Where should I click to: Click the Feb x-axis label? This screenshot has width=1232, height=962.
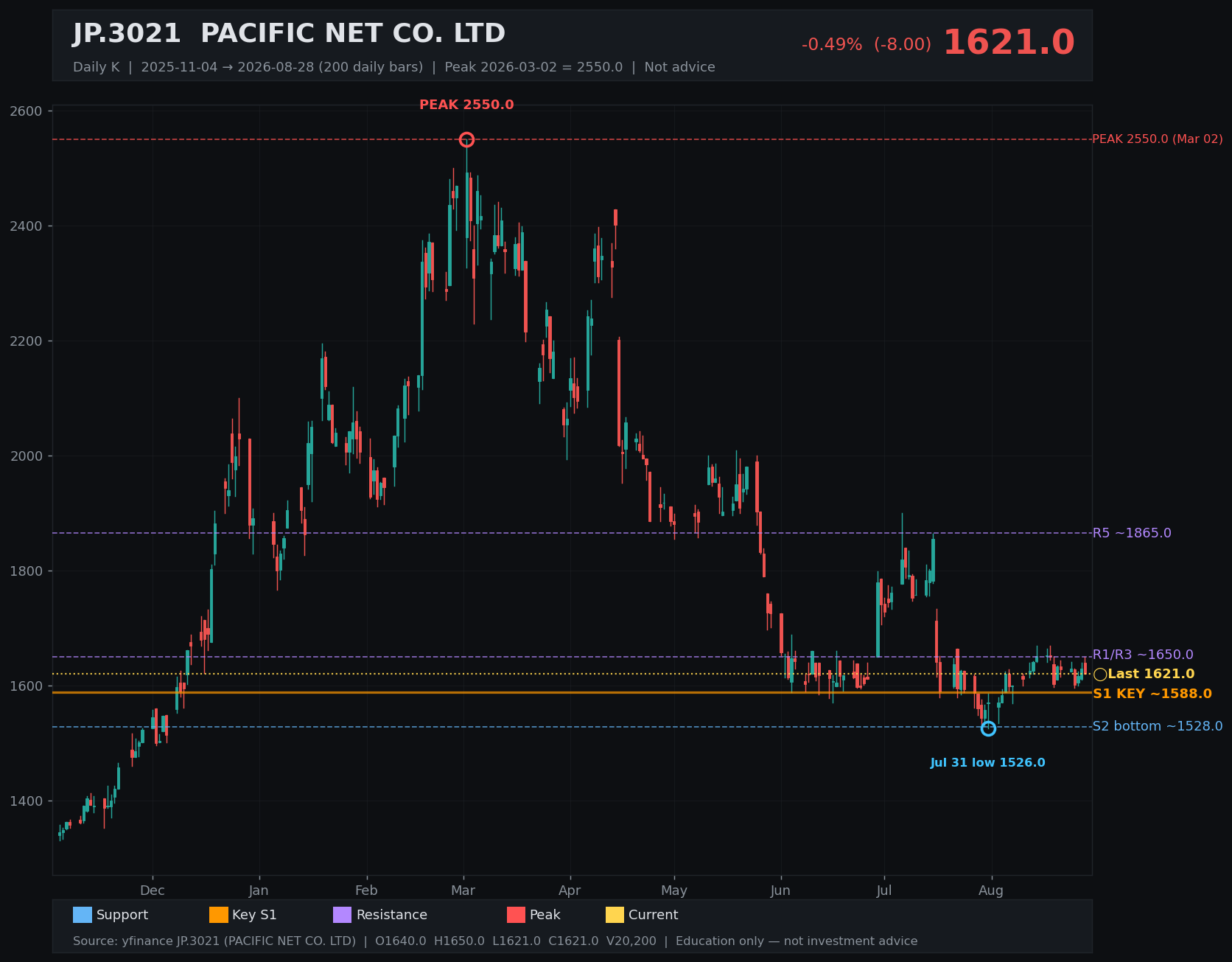click(366, 890)
